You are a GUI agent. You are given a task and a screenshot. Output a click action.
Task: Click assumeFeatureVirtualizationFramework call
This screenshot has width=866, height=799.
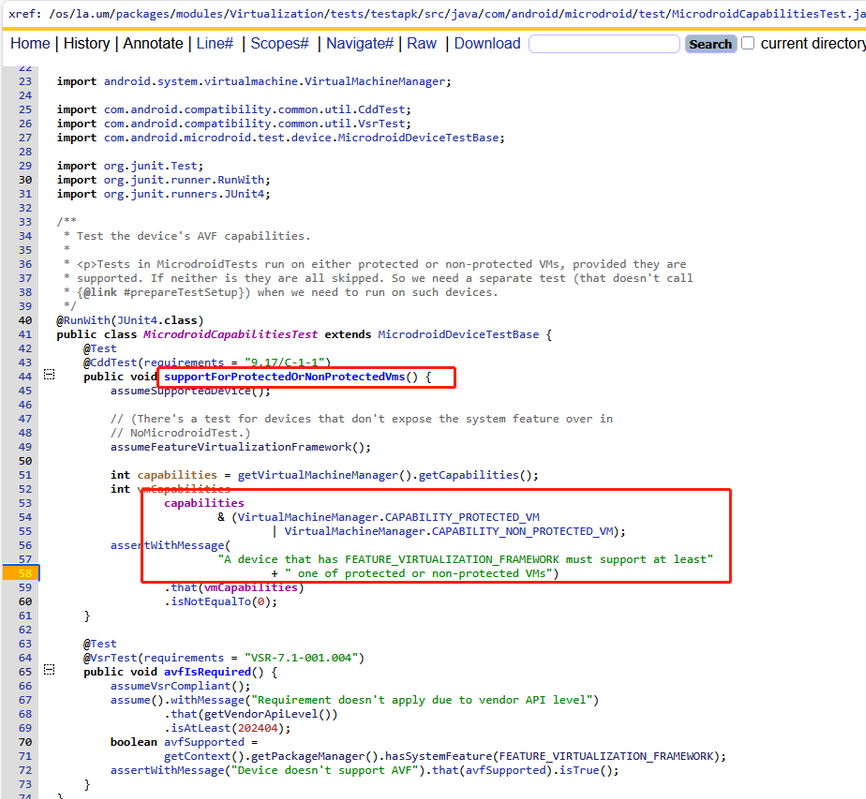(230, 447)
